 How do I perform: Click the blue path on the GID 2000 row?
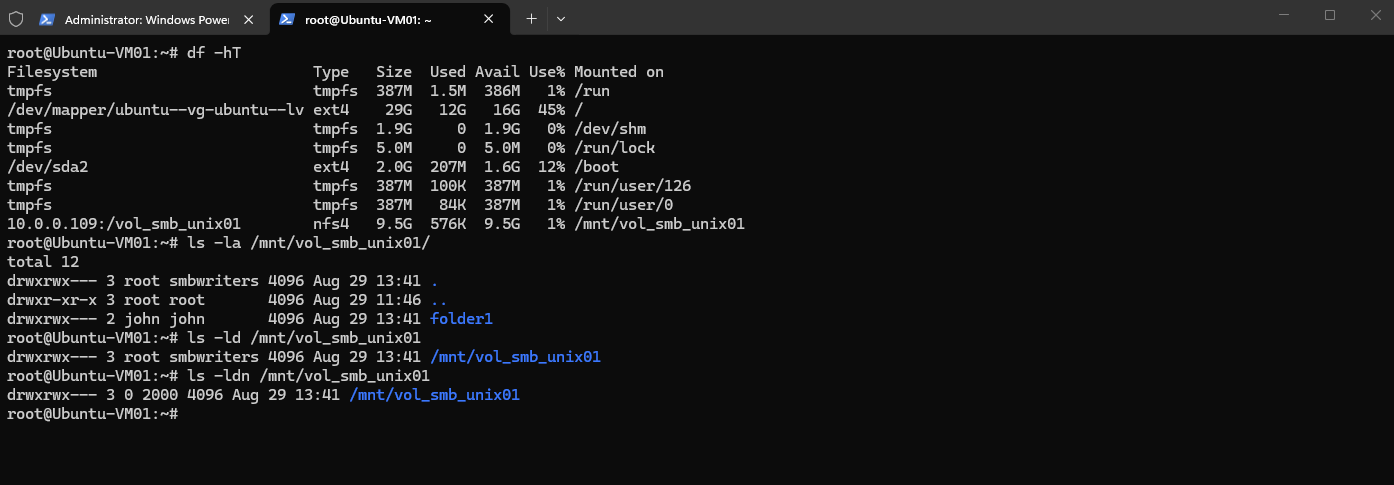click(x=434, y=395)
